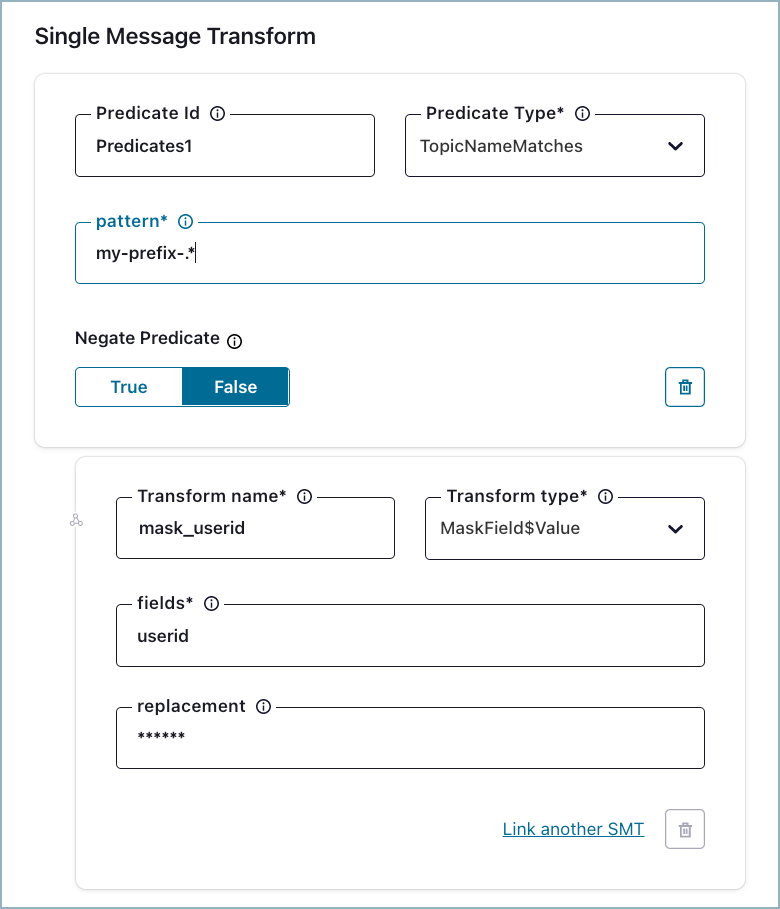Viewport: 780px width, 909px height.
Task: Open the Predicate Type dropdown
Action: point(555,146)
